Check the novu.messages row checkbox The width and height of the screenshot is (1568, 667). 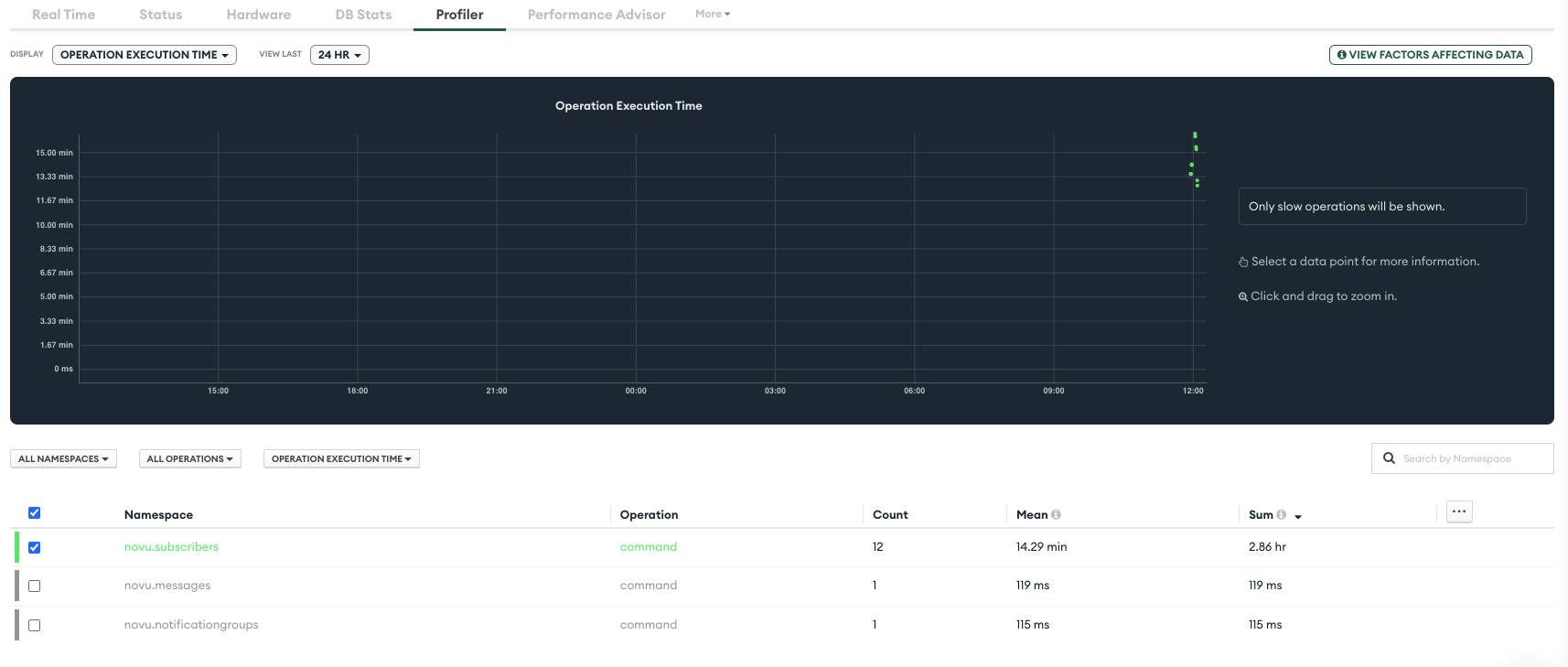tap(34, 586)
